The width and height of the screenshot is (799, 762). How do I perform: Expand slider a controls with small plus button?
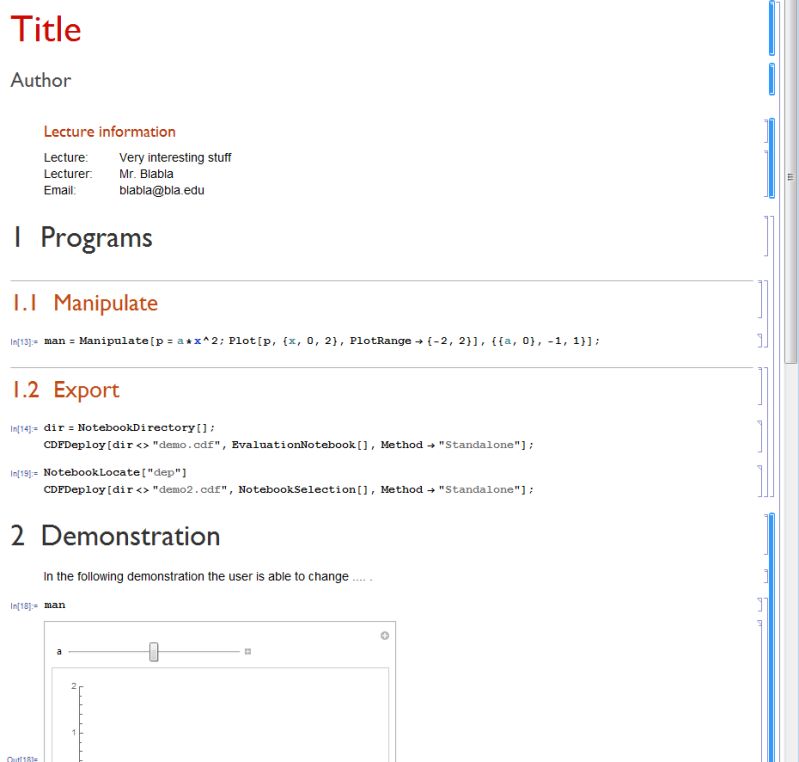(x=248, y=651)
